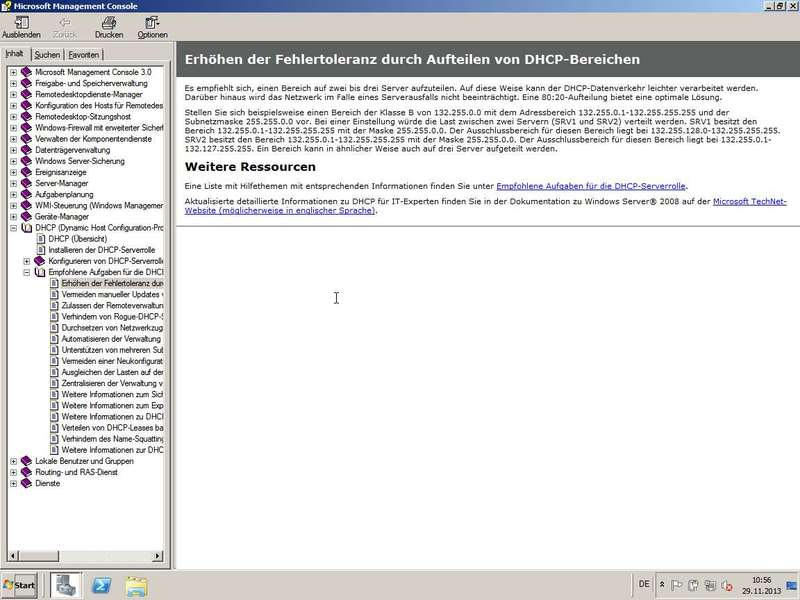Image resolution: width=800 pixels, height=600 pixels.
Task: Select Remotedesktop-Sitzungshost entry
Action: coord(83,117)
